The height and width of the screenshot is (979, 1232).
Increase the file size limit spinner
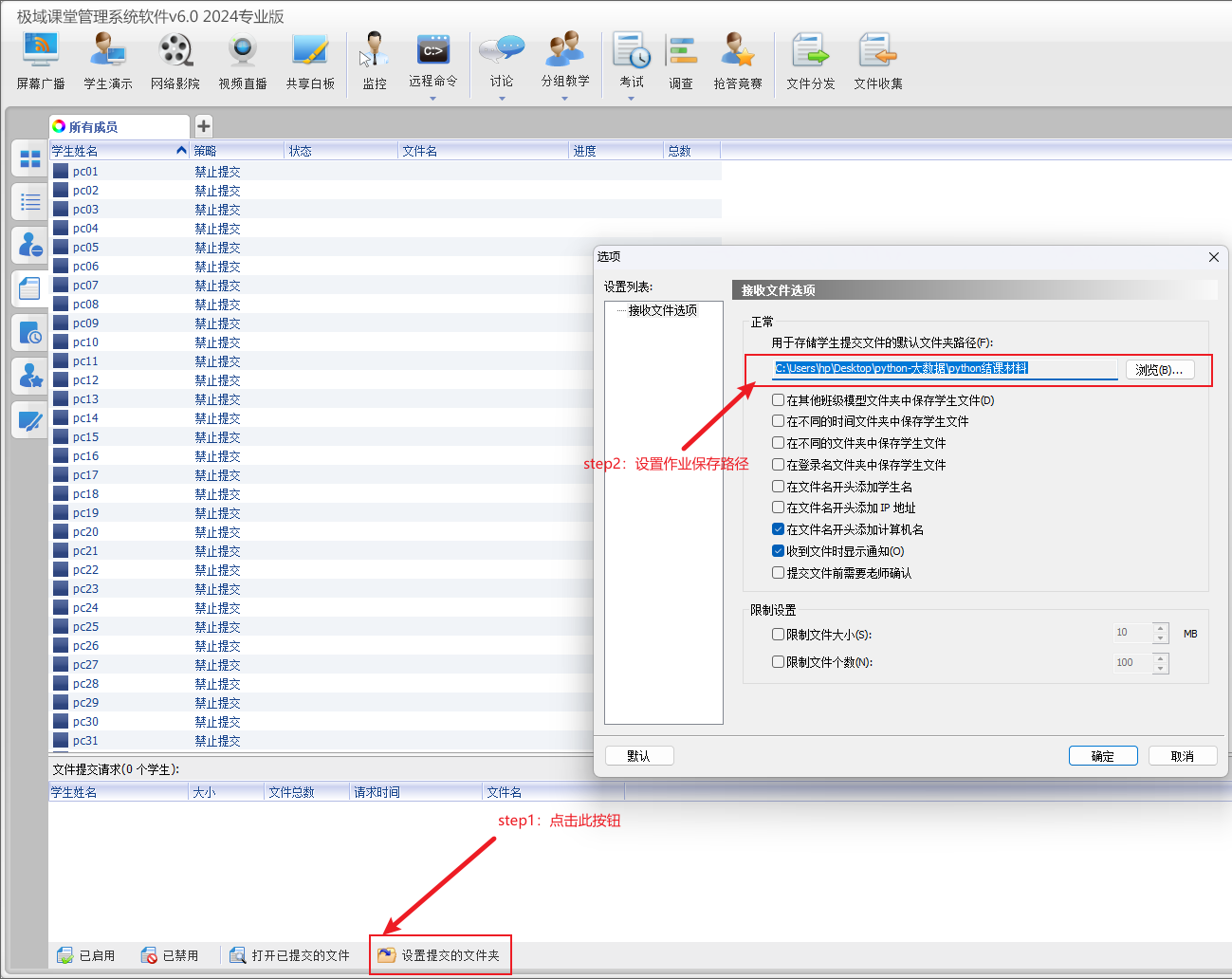click(x=1161, y=628)
